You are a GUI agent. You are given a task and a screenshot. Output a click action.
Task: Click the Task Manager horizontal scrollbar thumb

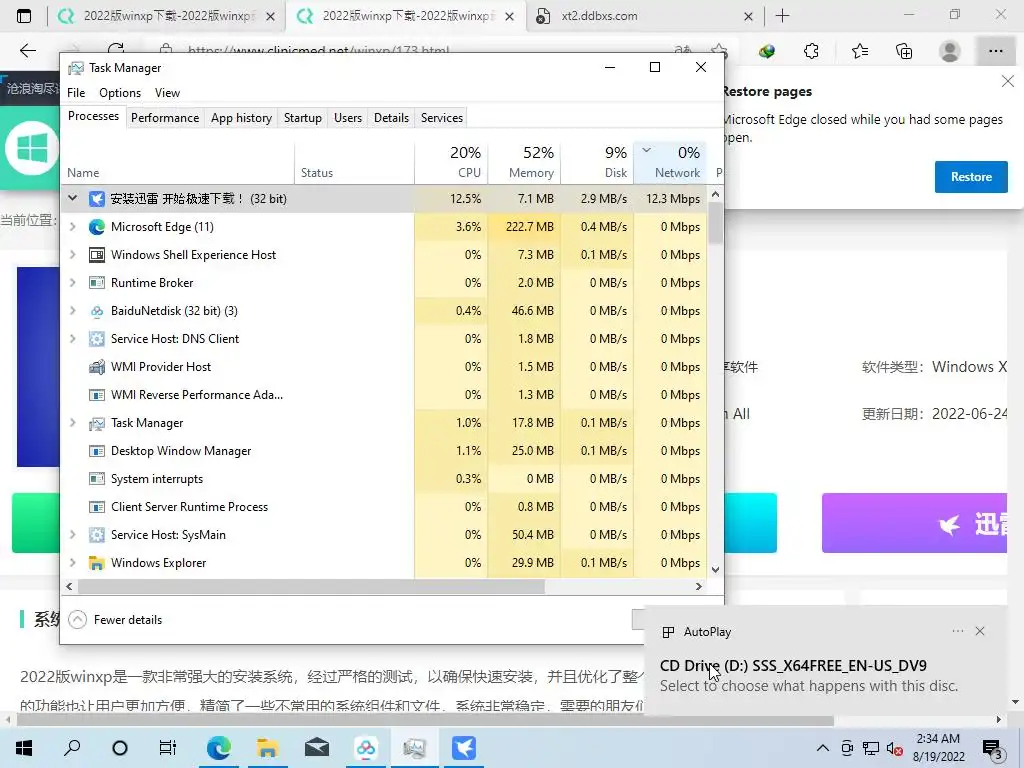pos(311,586)
